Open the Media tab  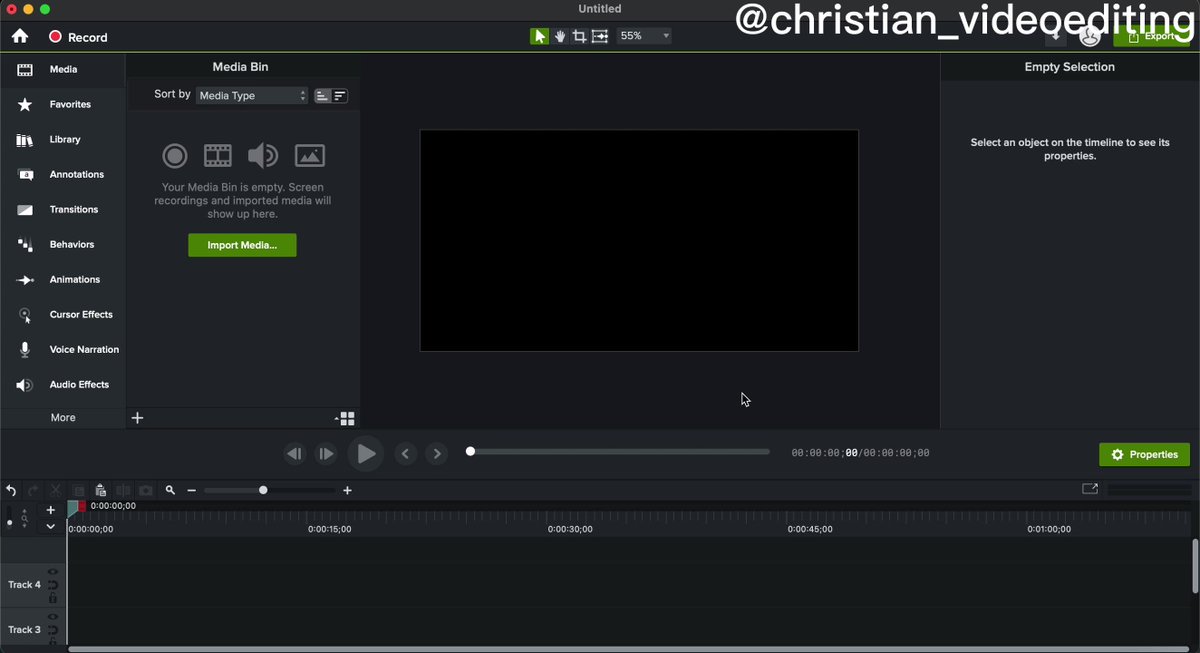[63, 69]
